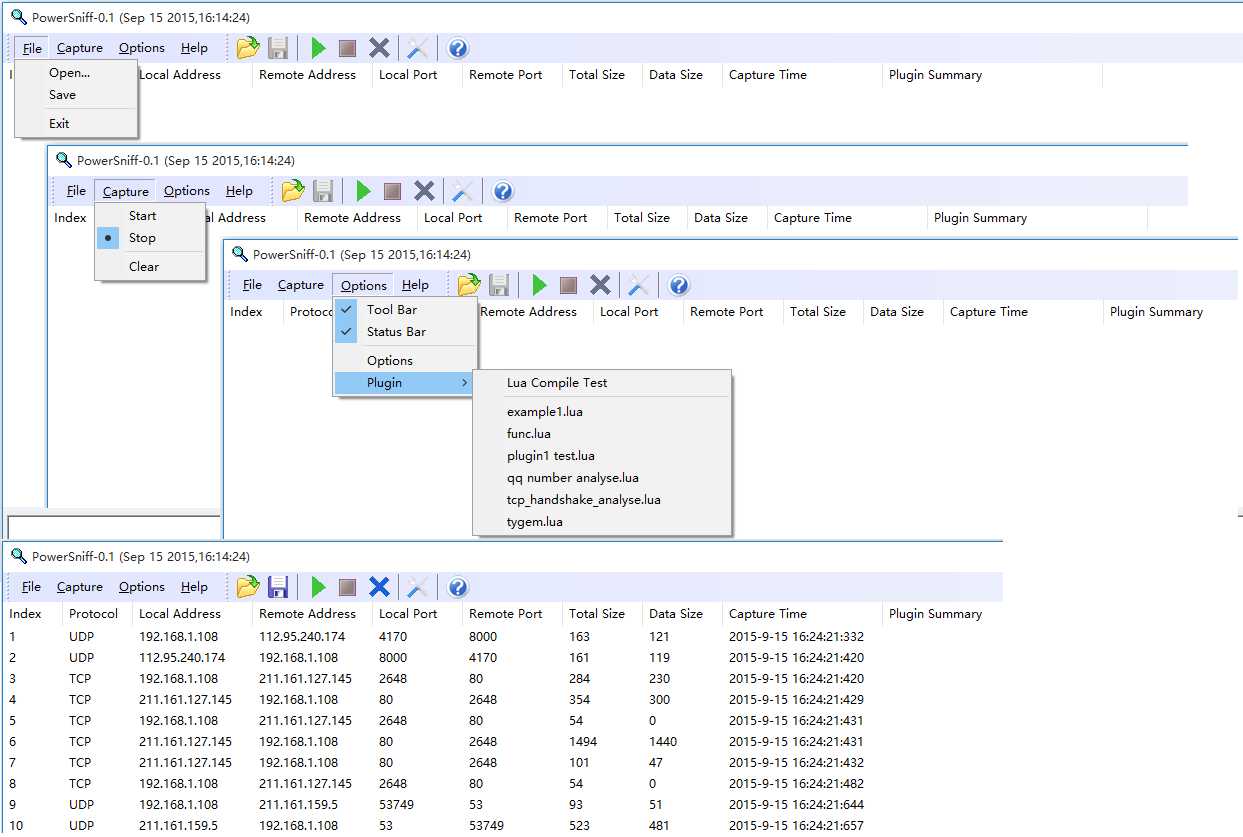Click the text input box at the bottom of the Capture-menu window
The width and height of the screenshot is (1243, 837).
click(x=114, y=526)
